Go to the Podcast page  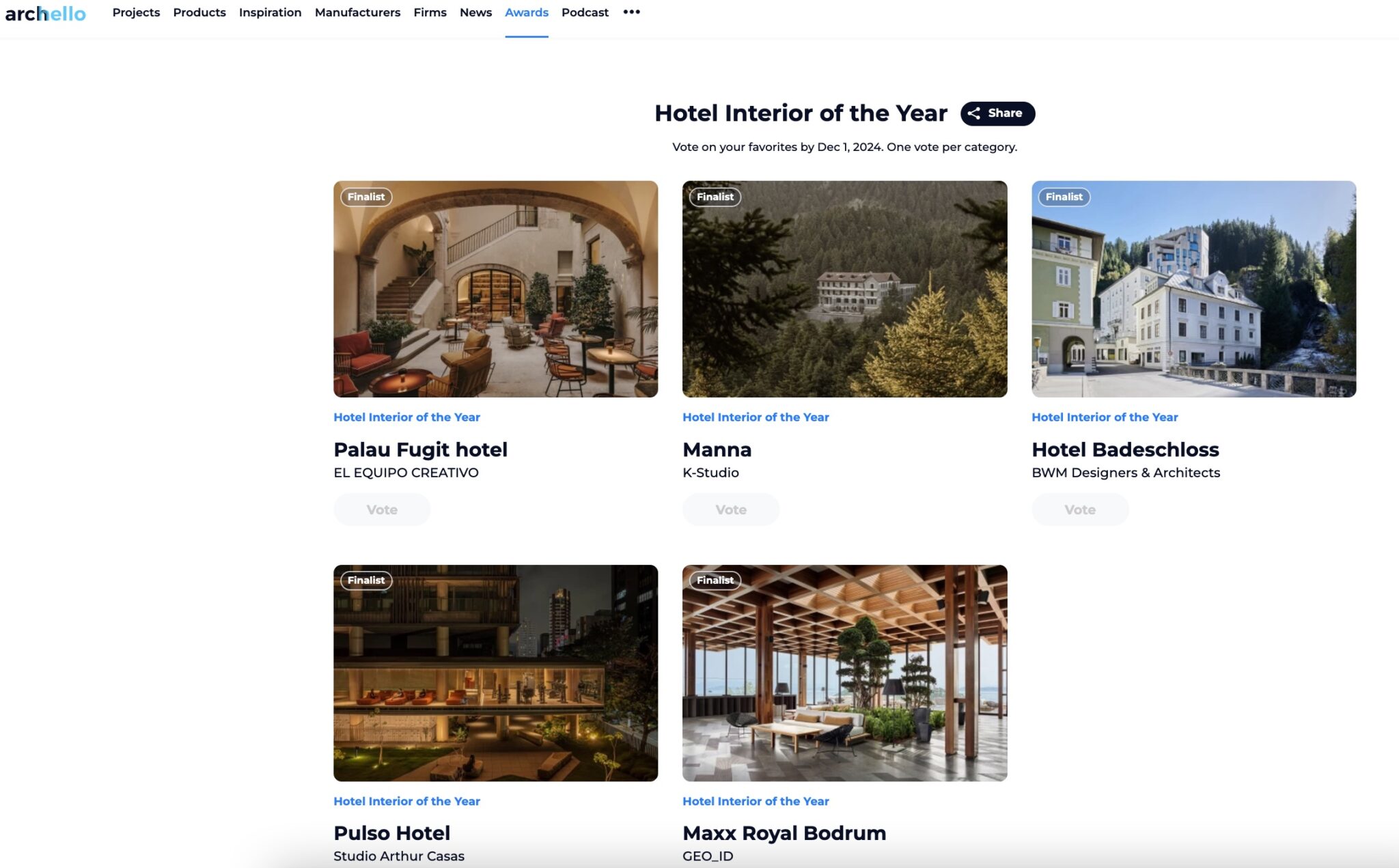pyautogui.click(x=585, y=12)
